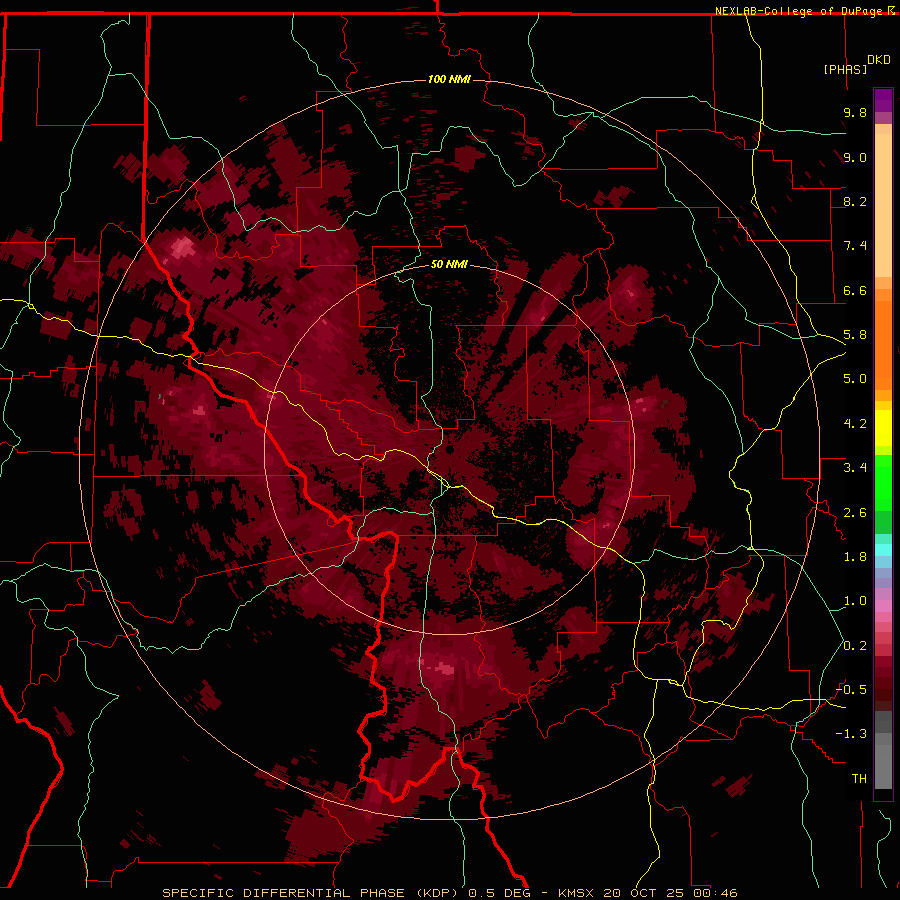
Task: Click the 6.6 scale value
Action: [855, 290]
